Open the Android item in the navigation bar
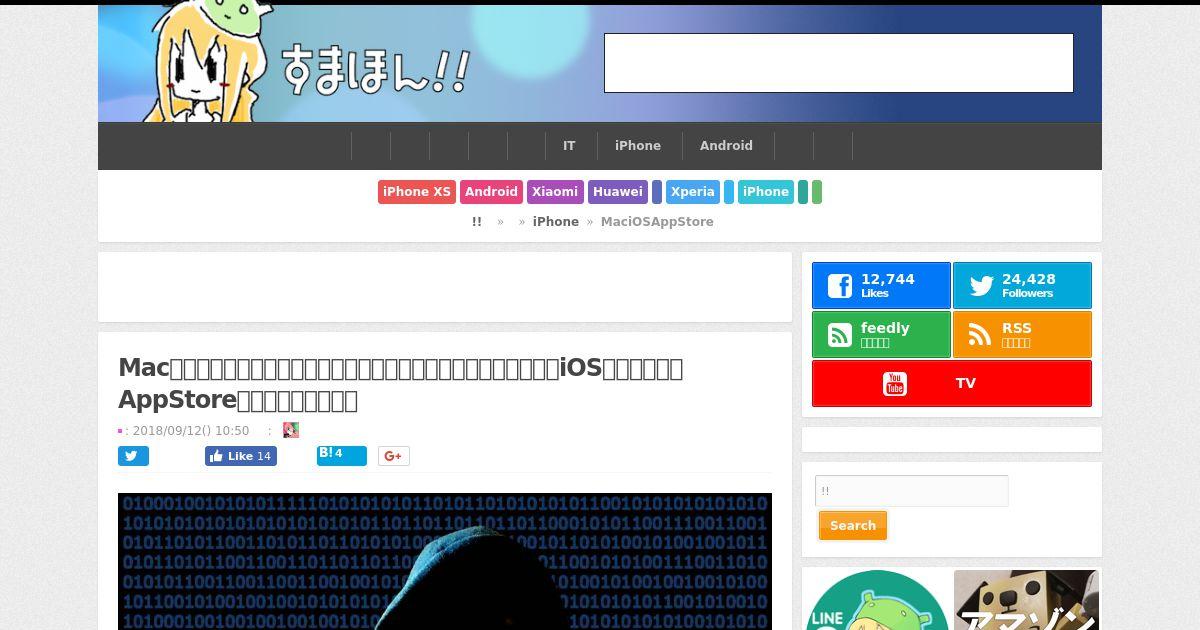 click(x=726, y=146)
